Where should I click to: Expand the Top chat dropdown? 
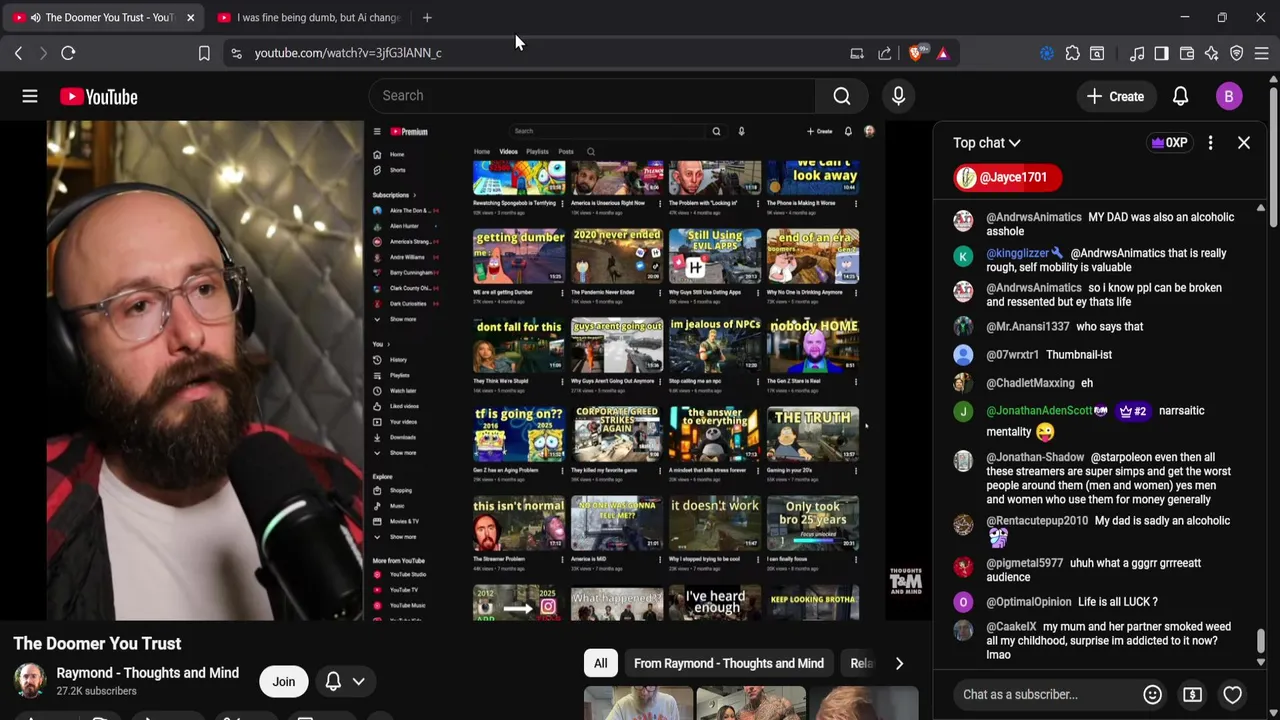[x=986, y=143]
